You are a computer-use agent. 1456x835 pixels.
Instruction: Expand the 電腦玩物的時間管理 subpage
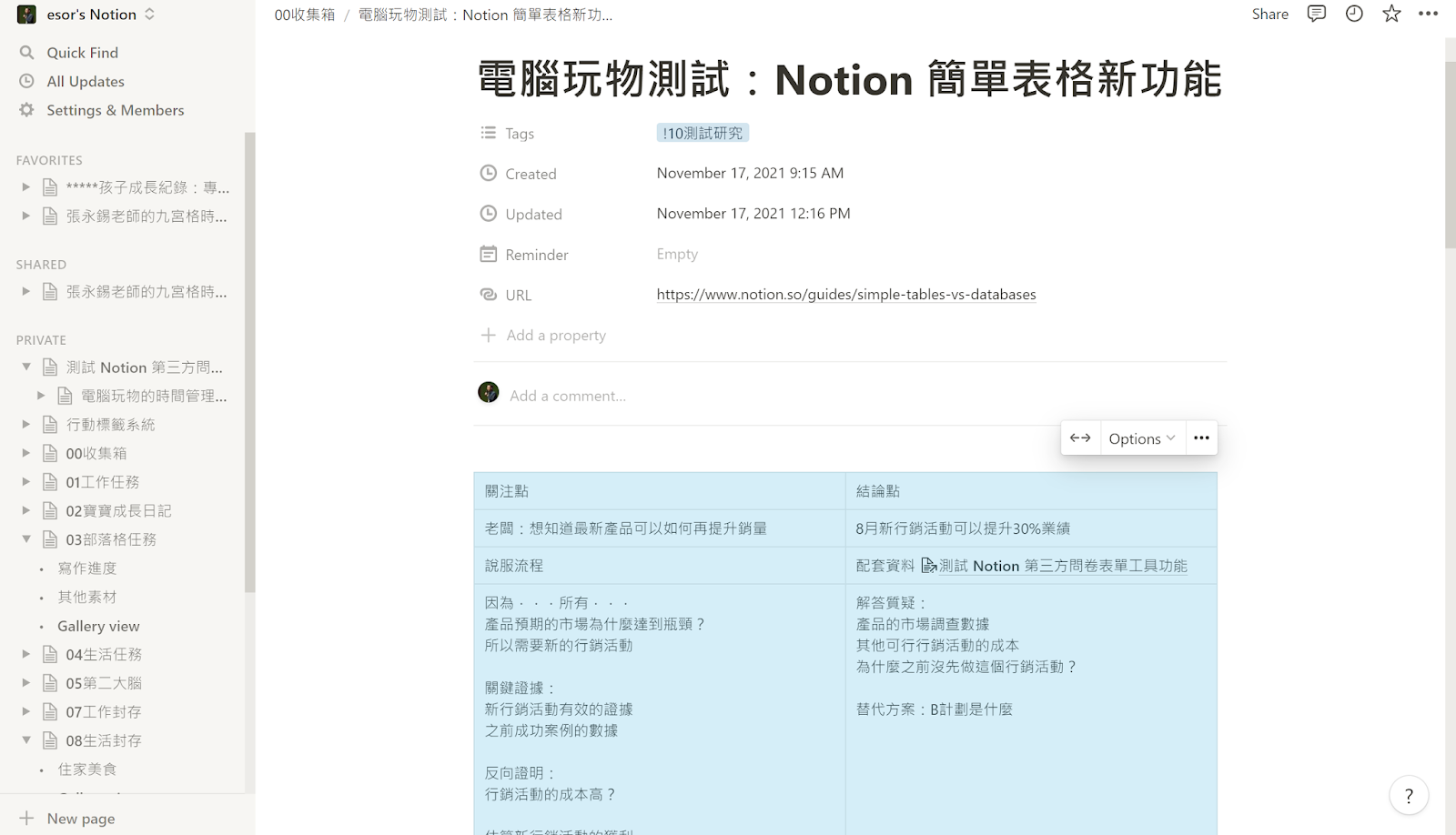click(x=41, y=396)
